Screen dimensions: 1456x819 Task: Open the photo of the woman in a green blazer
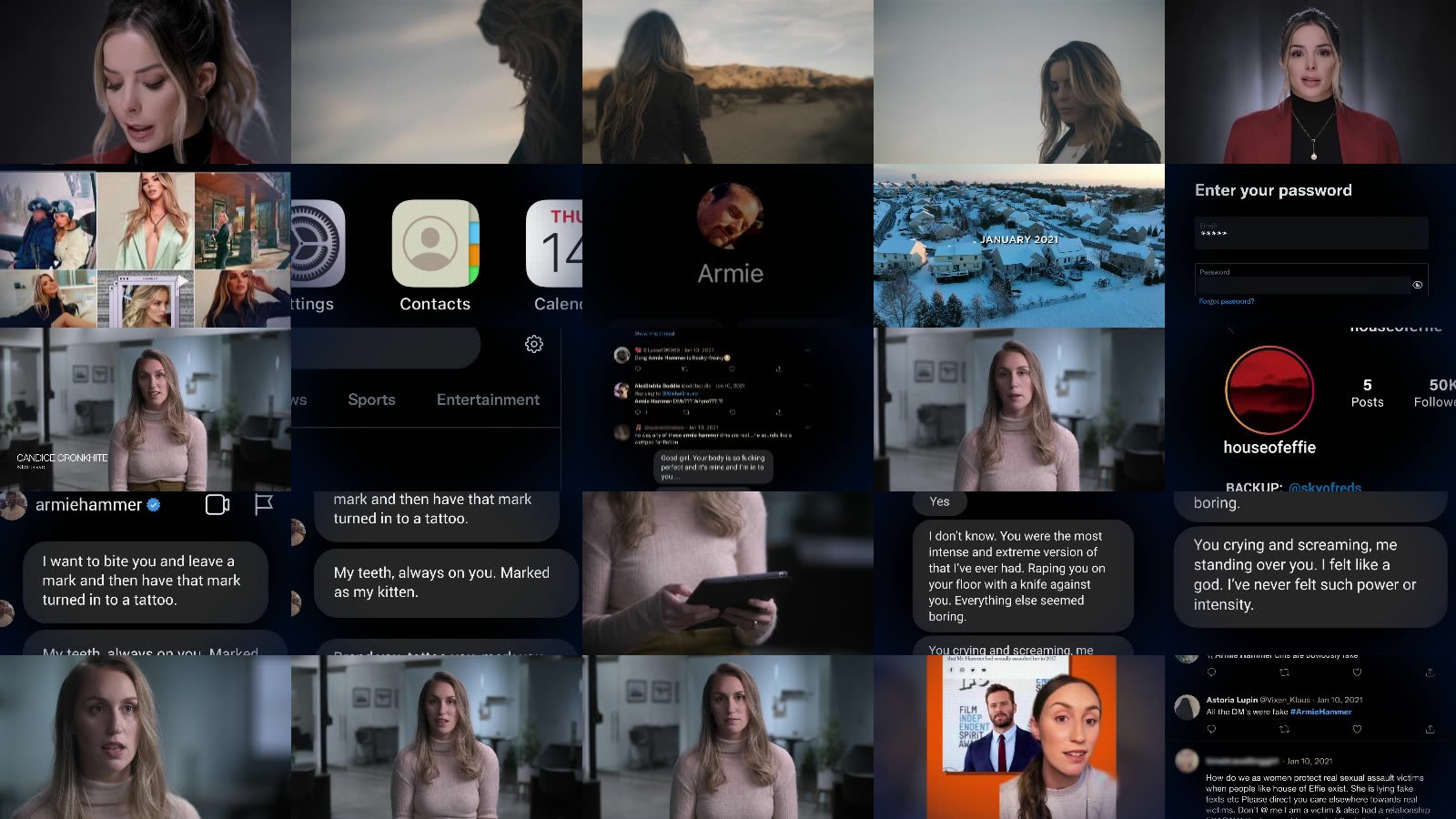click(145, 219)
